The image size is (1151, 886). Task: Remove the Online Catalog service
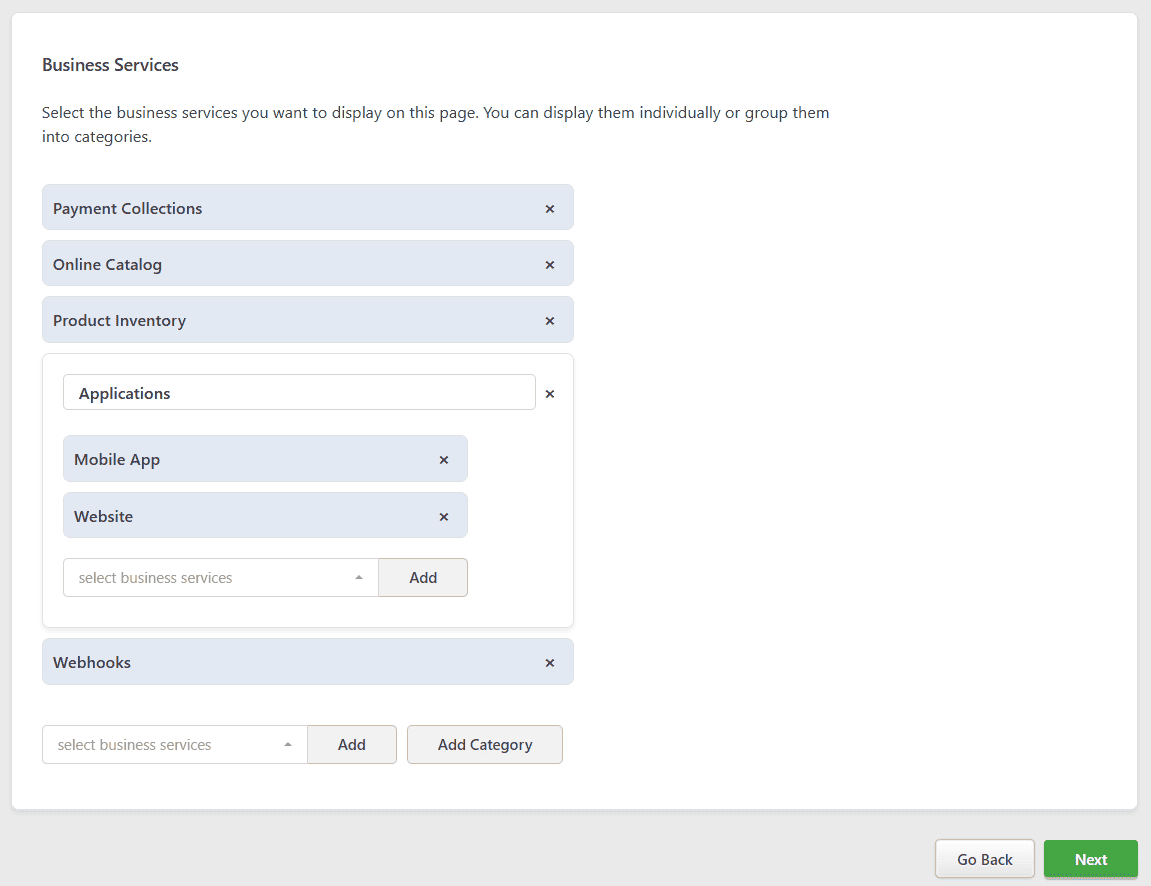[x=549, y=265]
